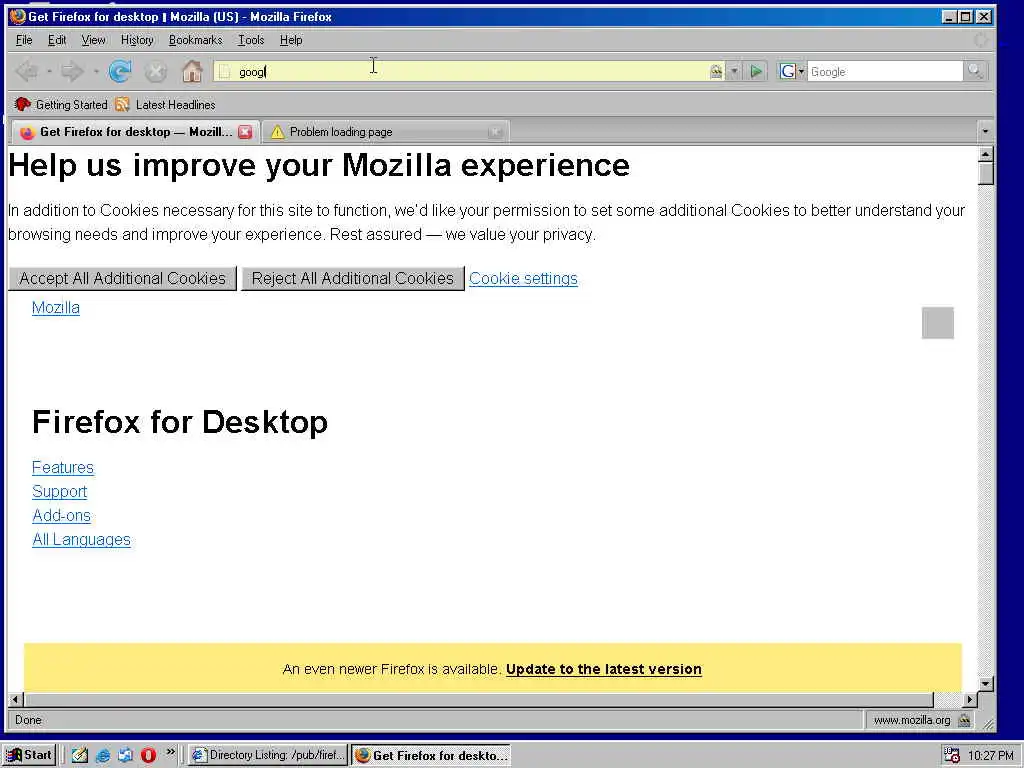Open the Support link

pyautogui.click(x=59, y=492)
